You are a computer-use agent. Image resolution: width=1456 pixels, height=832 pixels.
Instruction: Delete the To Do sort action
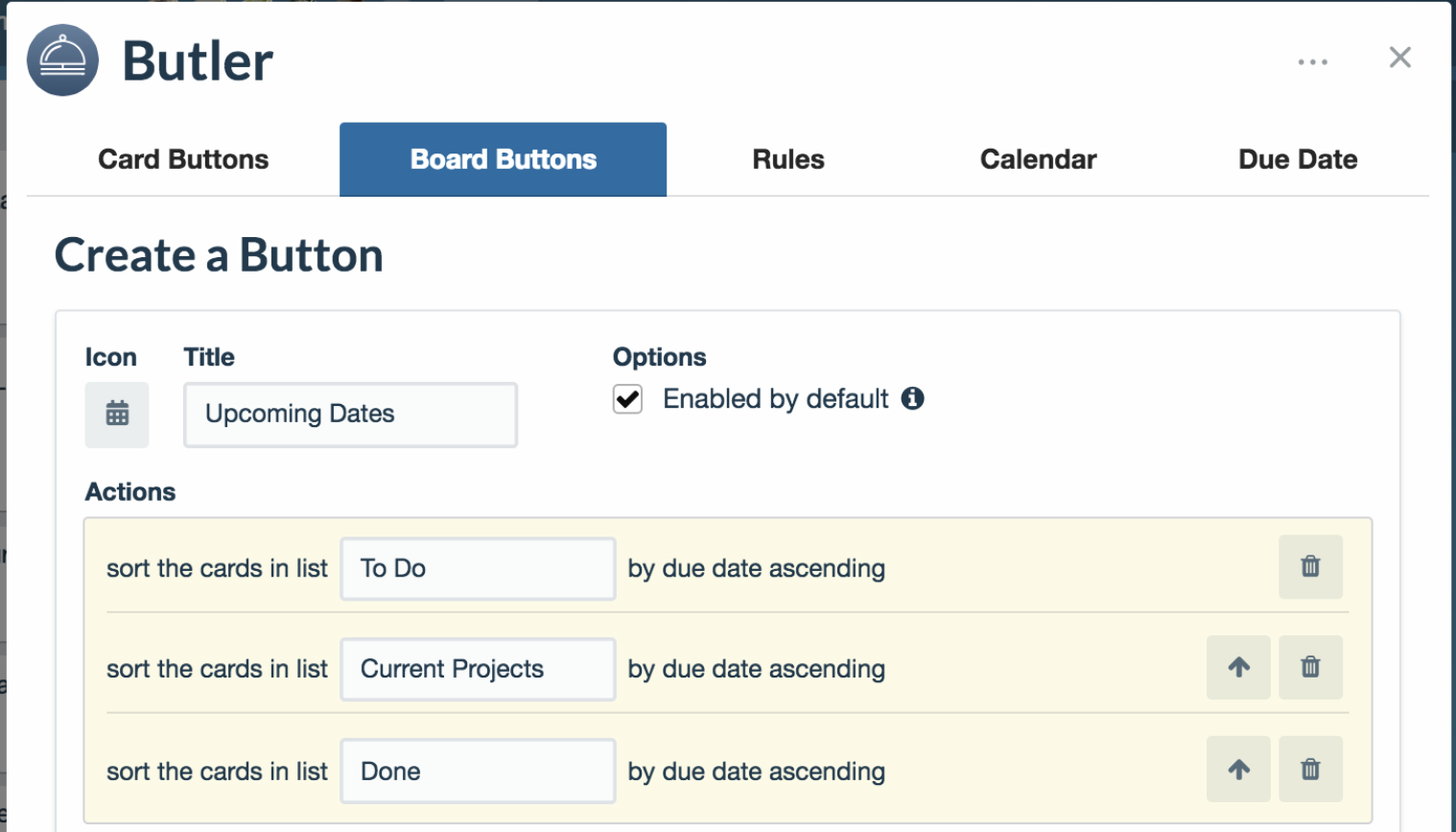tap(1310, 567)
